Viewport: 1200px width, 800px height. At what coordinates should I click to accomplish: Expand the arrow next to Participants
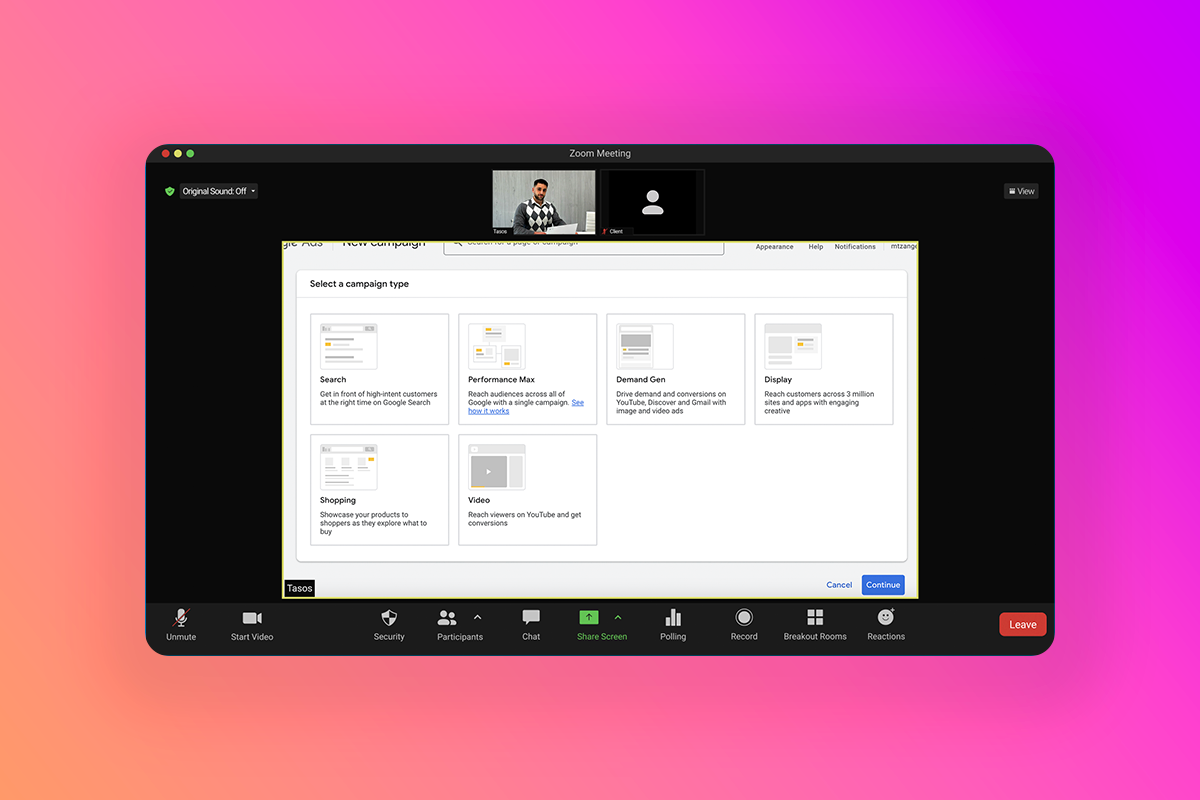(x=477, y=617)
